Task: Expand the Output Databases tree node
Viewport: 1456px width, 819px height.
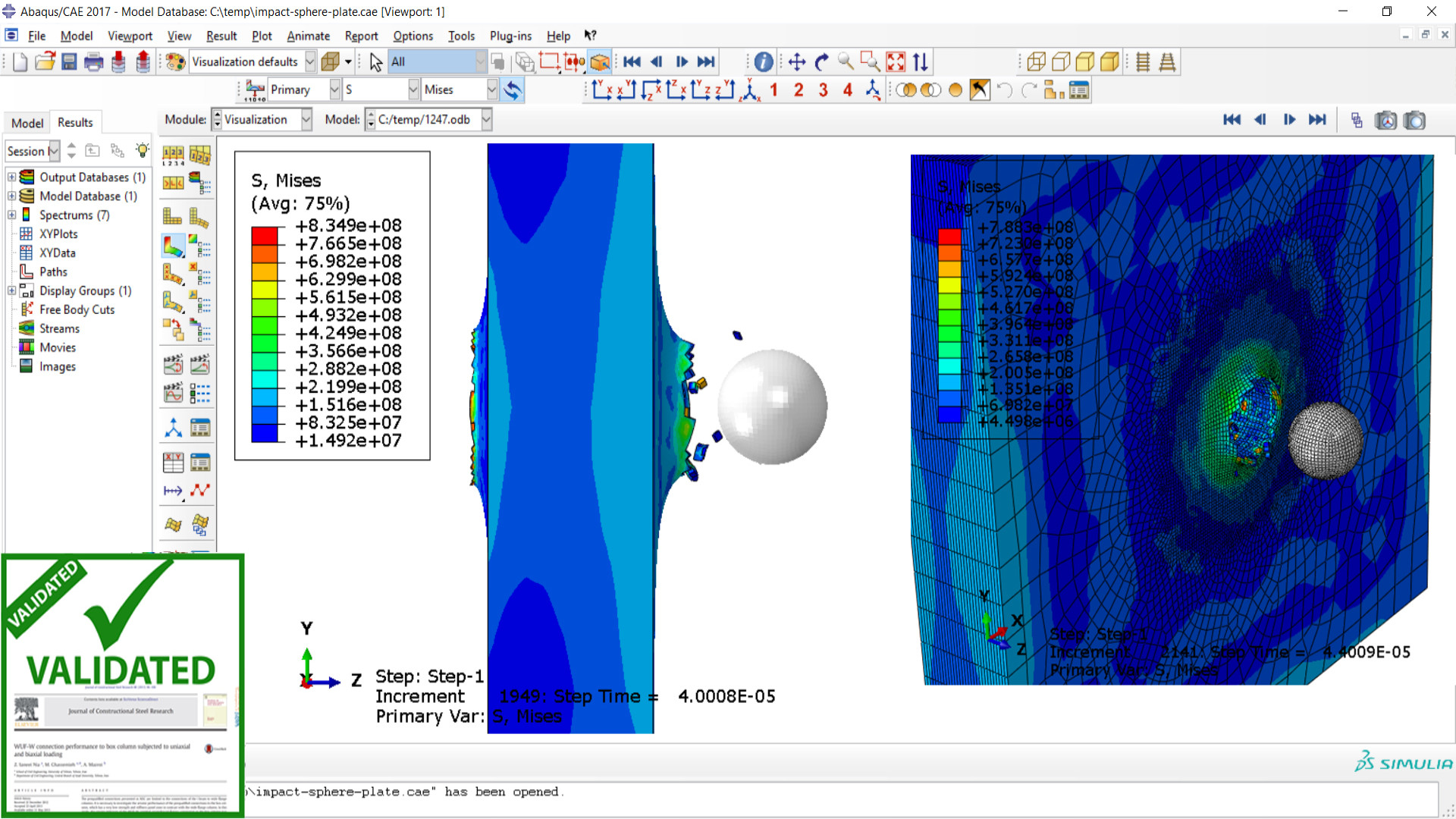Action: point(11,177)
